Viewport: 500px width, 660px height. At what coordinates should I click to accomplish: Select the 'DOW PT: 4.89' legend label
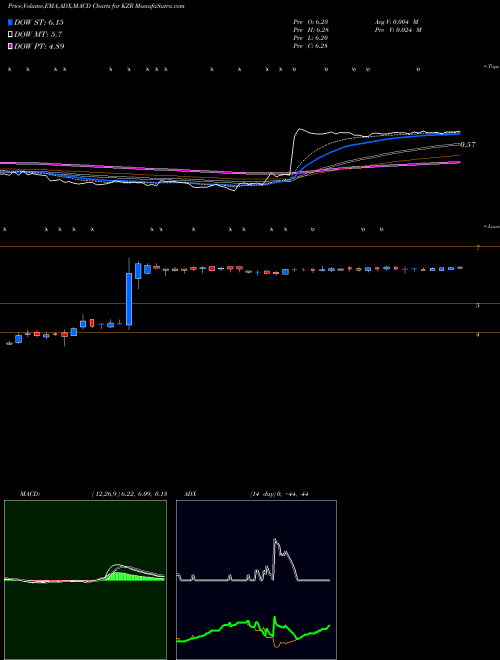[x=39, y=46]
